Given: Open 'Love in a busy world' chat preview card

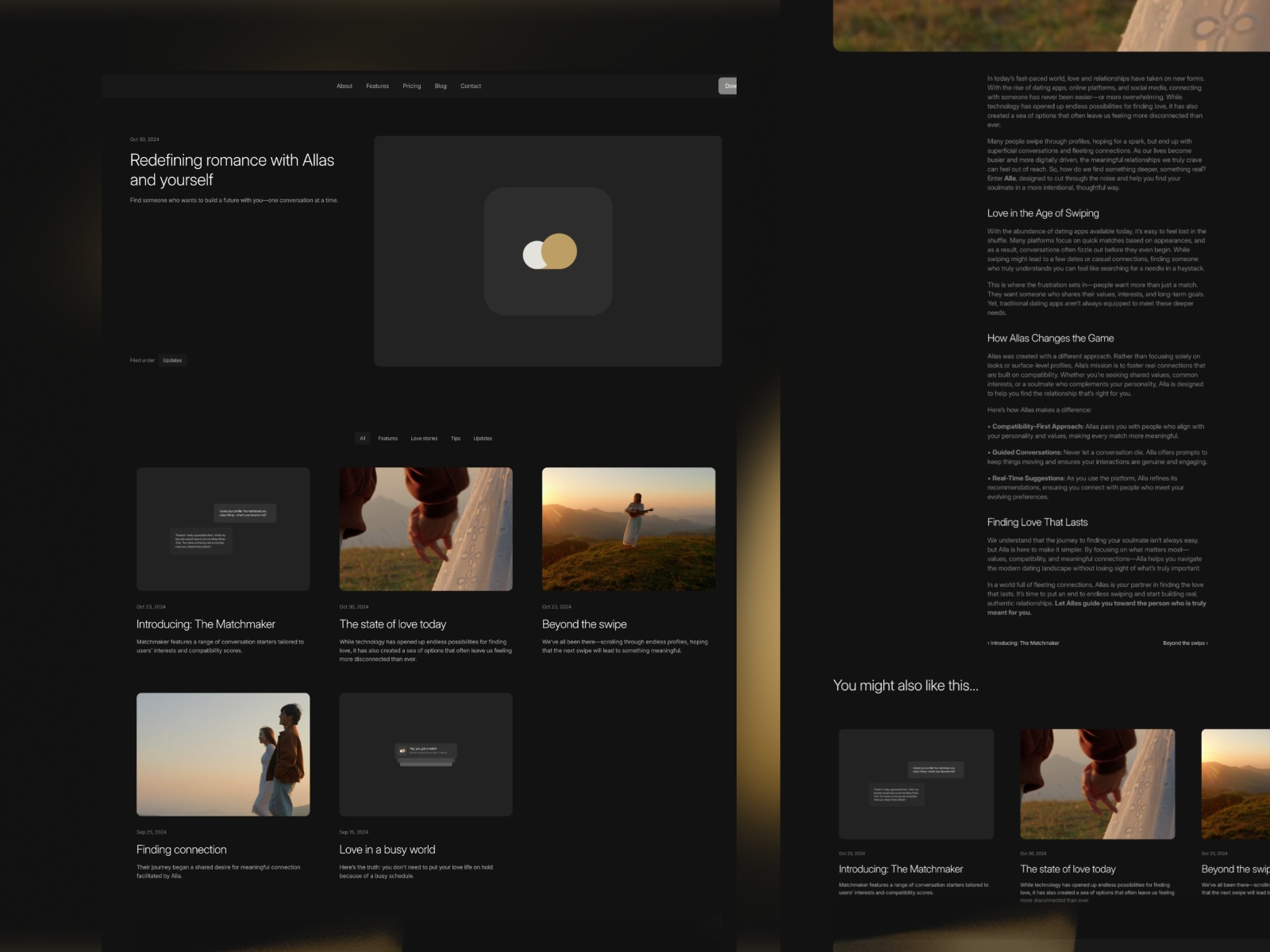Looking at the screenshot, I should 425,754.
